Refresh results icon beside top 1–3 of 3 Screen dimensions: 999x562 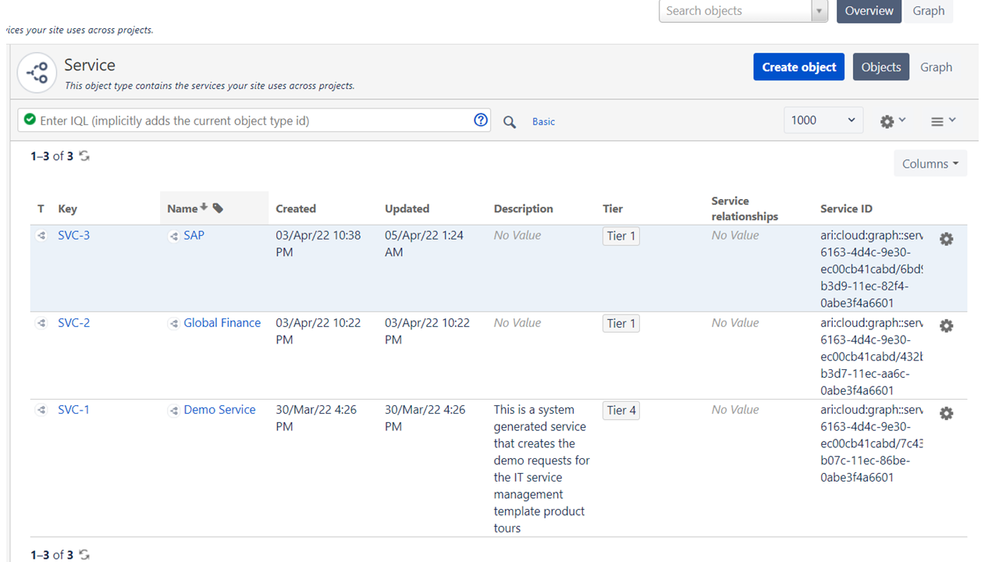84,155
